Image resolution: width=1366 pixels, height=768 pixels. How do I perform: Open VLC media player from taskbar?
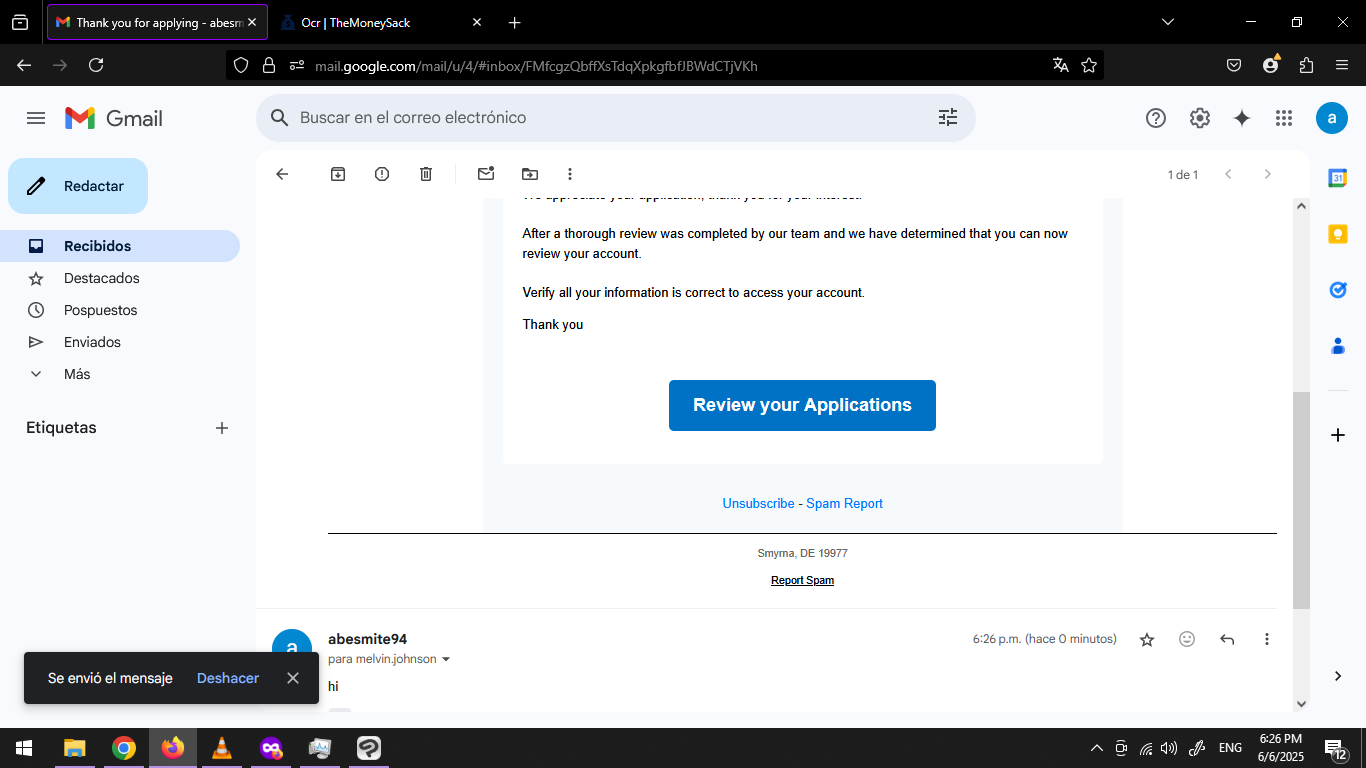(x=222, y=748)
